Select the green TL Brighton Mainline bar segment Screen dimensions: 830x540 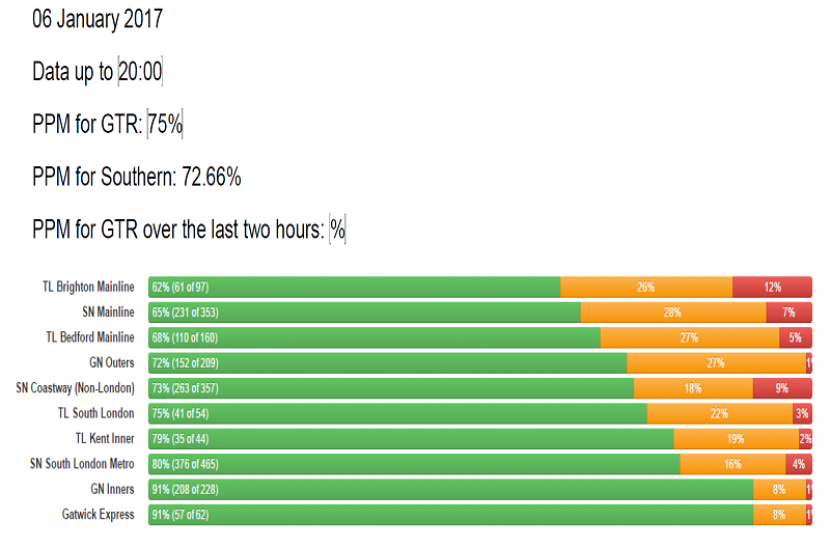pyautogui.click(x=354, y=287)
